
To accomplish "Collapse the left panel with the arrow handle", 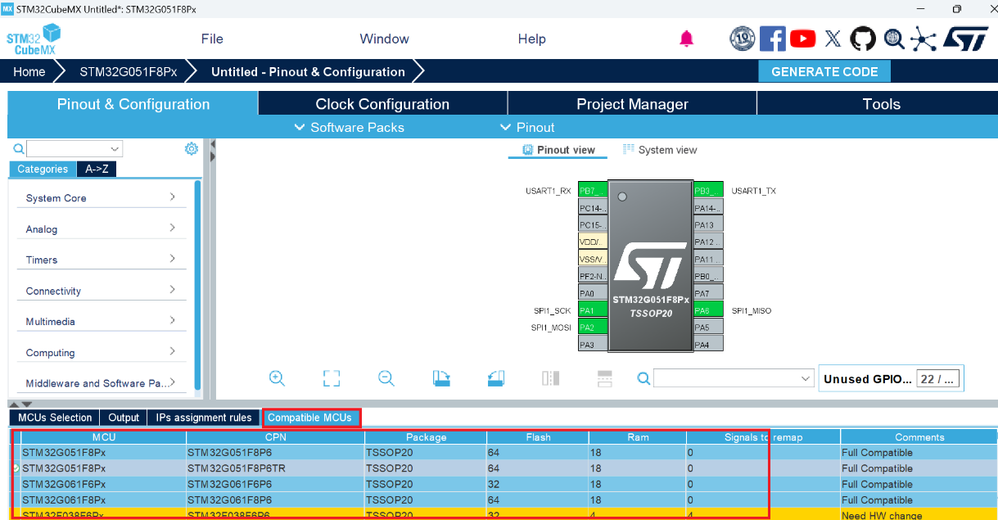I will pyautogui.click(x=212, y=144).
